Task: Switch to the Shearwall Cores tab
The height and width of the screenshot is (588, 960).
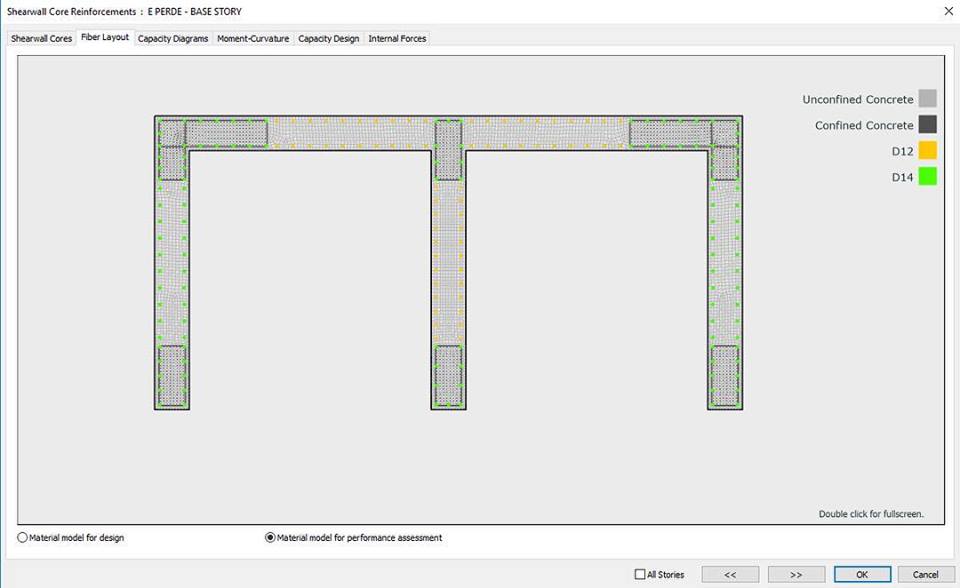Action: point(41,39)
